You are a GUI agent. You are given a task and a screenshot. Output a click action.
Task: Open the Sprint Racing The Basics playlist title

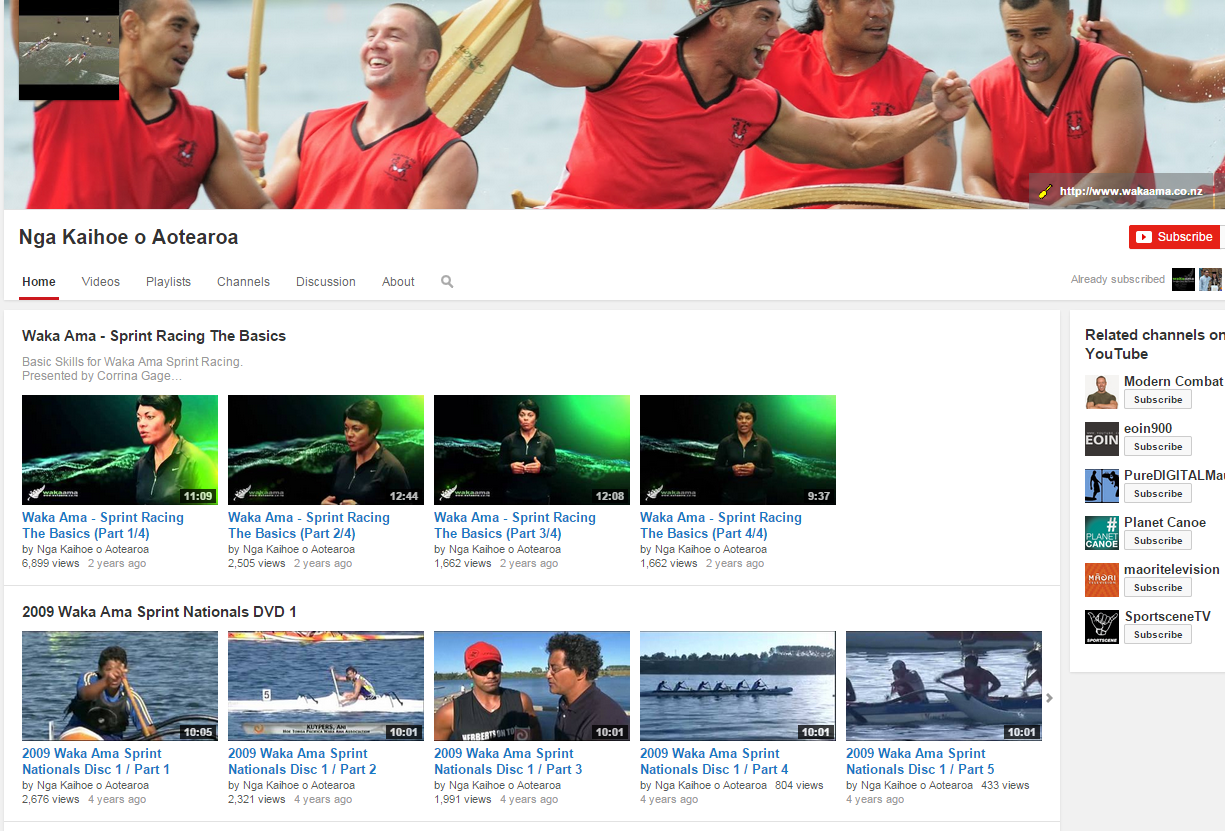(154, 336)
